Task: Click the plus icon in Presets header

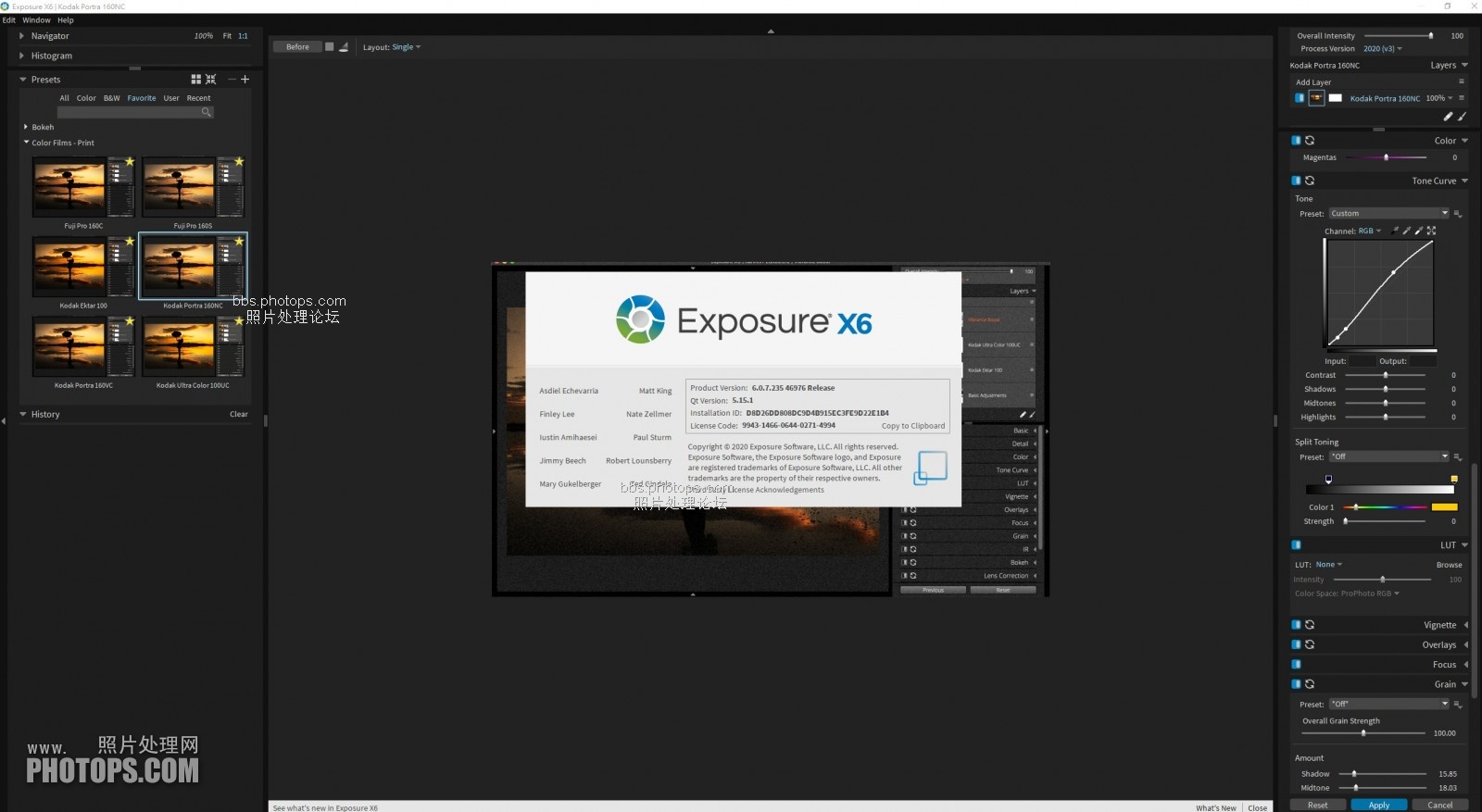Action: pos(245,80)
